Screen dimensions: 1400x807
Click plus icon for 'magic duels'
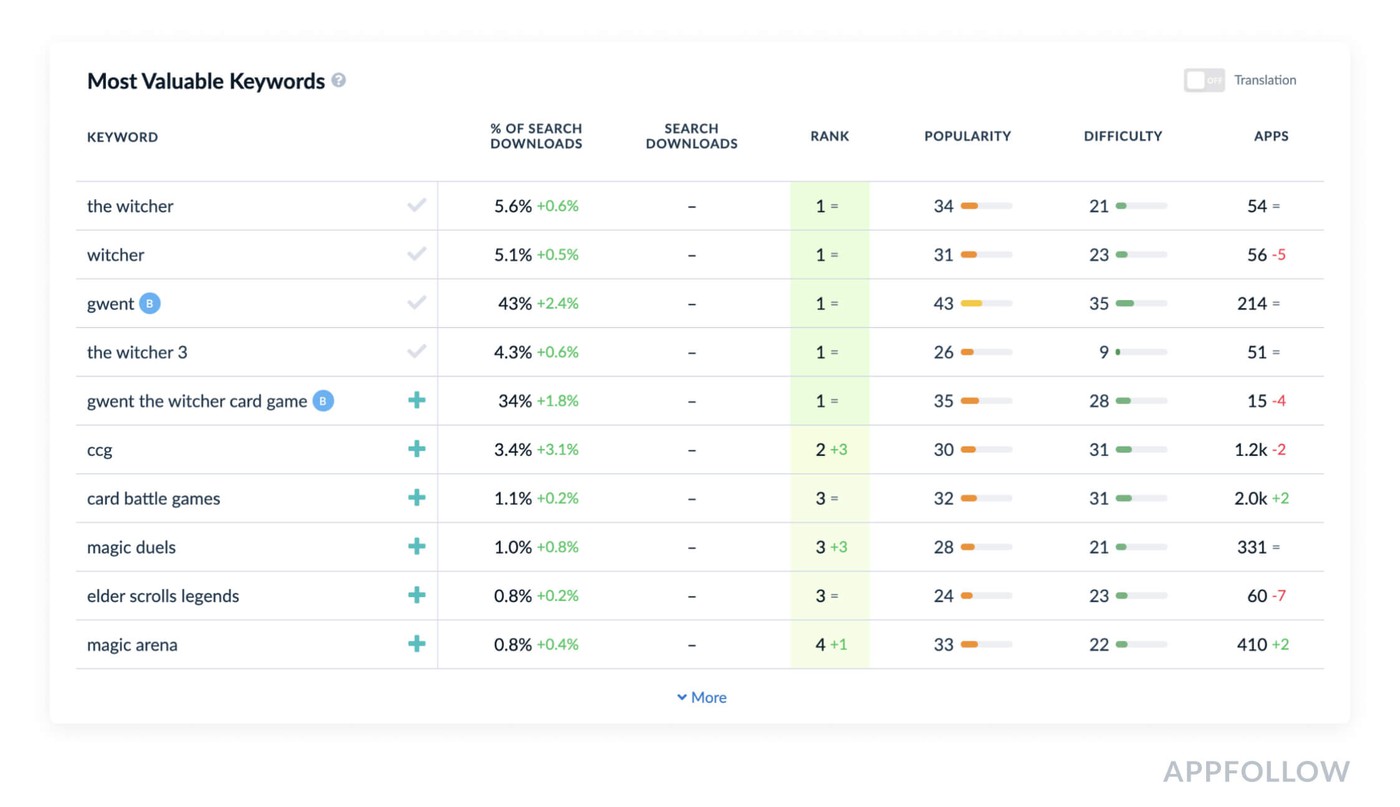point(417,546)
